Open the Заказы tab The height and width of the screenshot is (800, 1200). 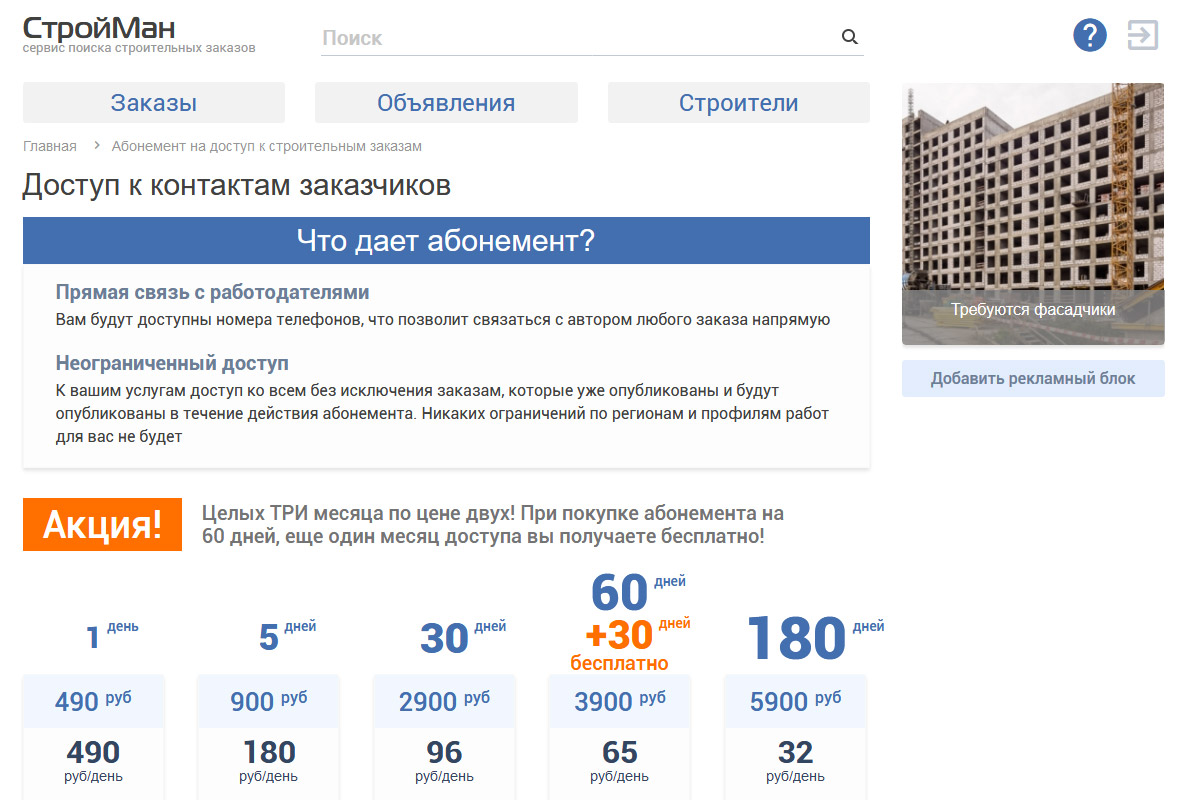click(154, 103)
